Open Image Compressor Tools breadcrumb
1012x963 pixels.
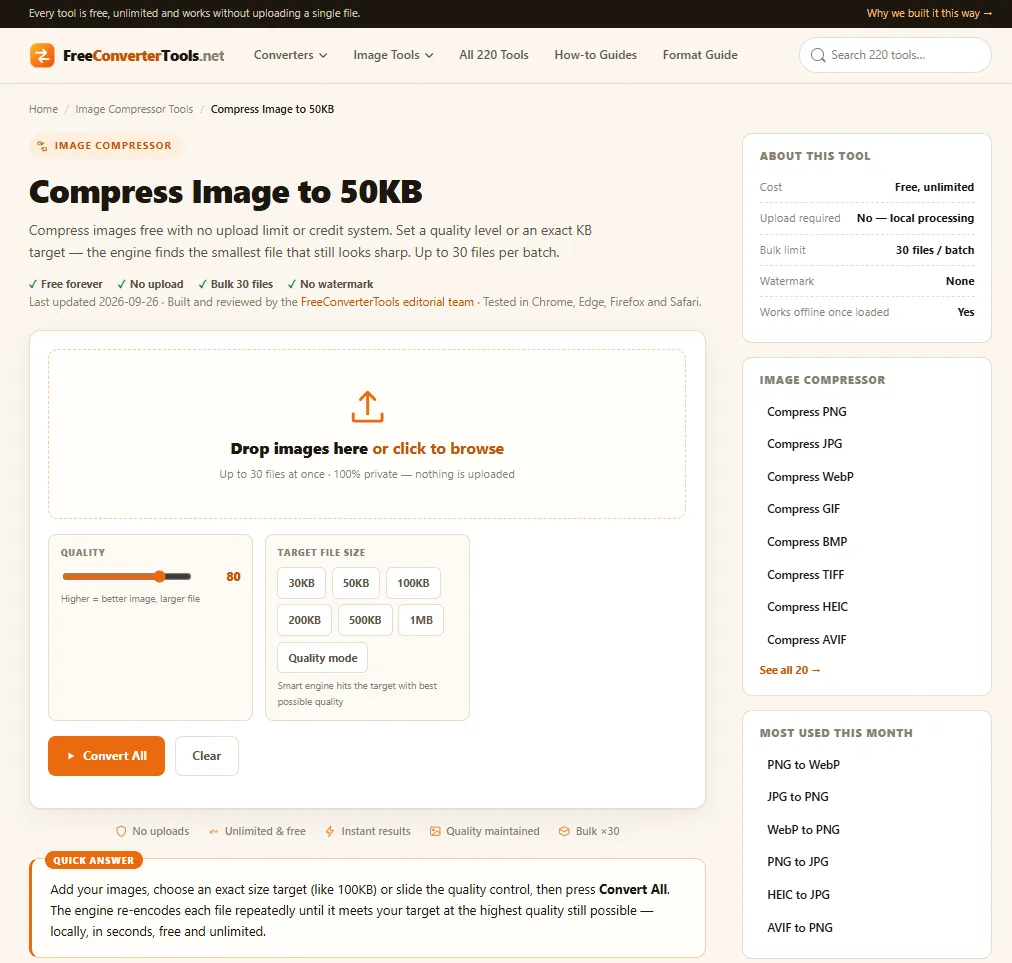click(134, 109)
